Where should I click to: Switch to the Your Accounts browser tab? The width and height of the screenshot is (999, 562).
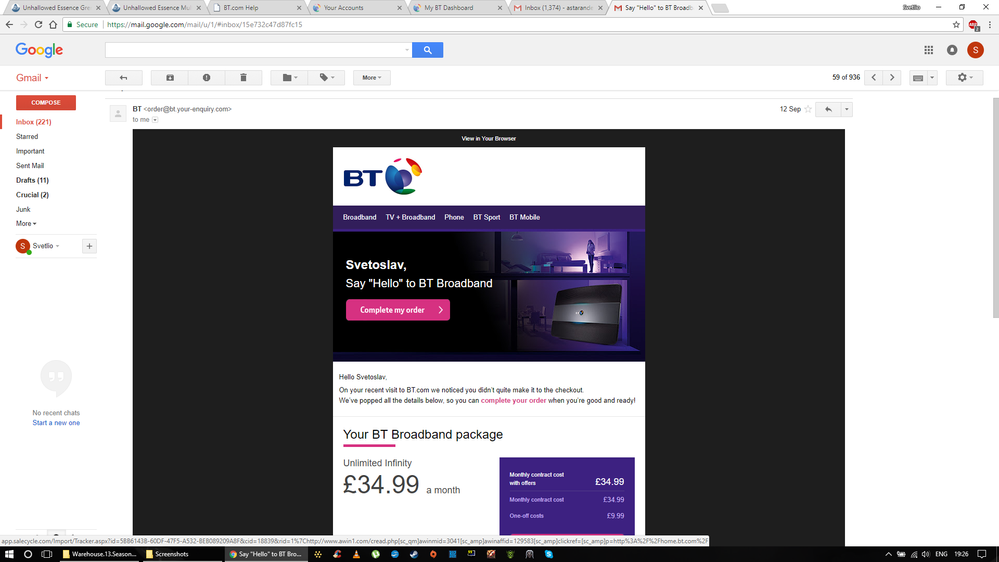click(x=357, y=8)
